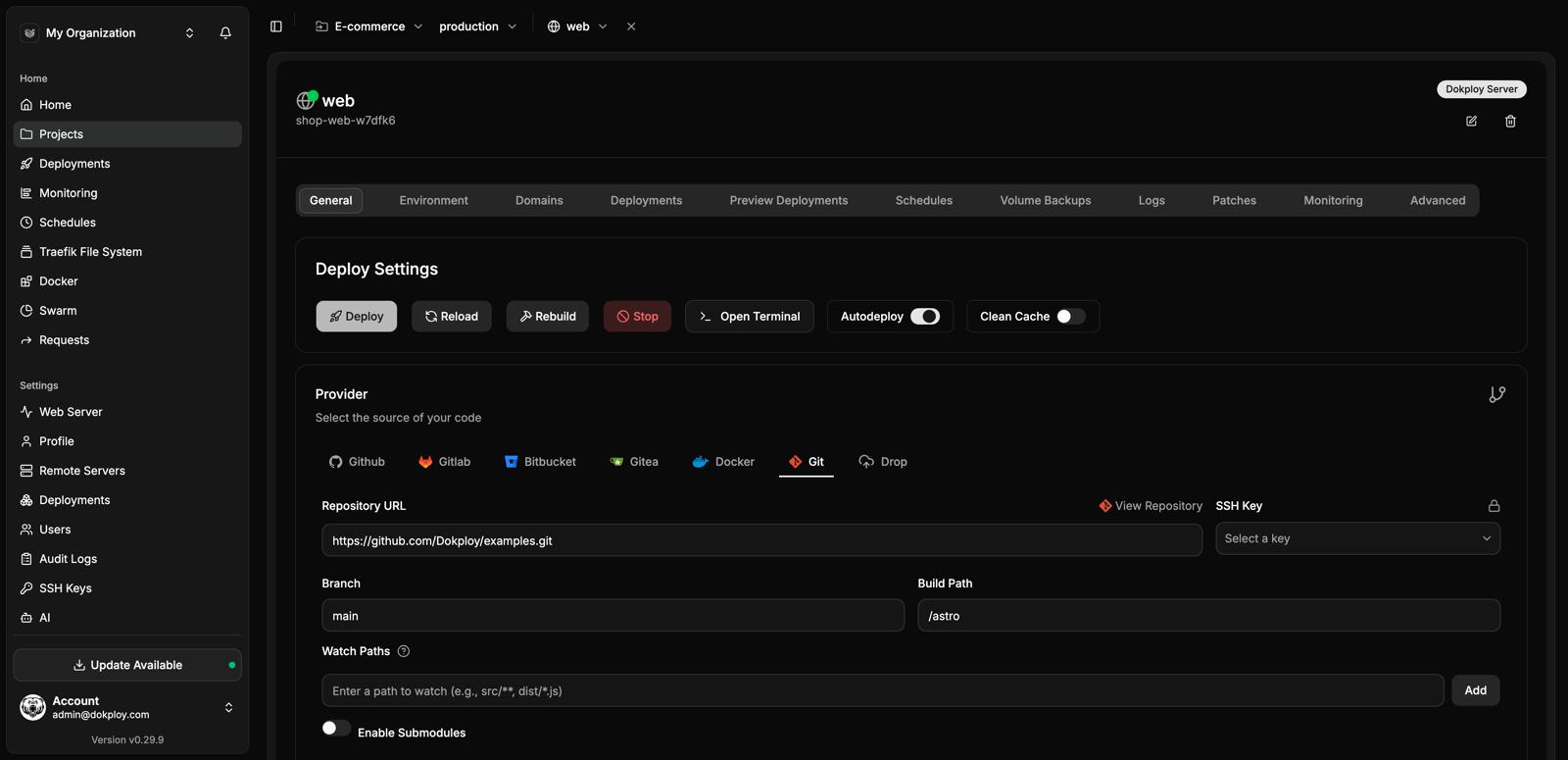Click the Repository URL input field

pos(761,540)
